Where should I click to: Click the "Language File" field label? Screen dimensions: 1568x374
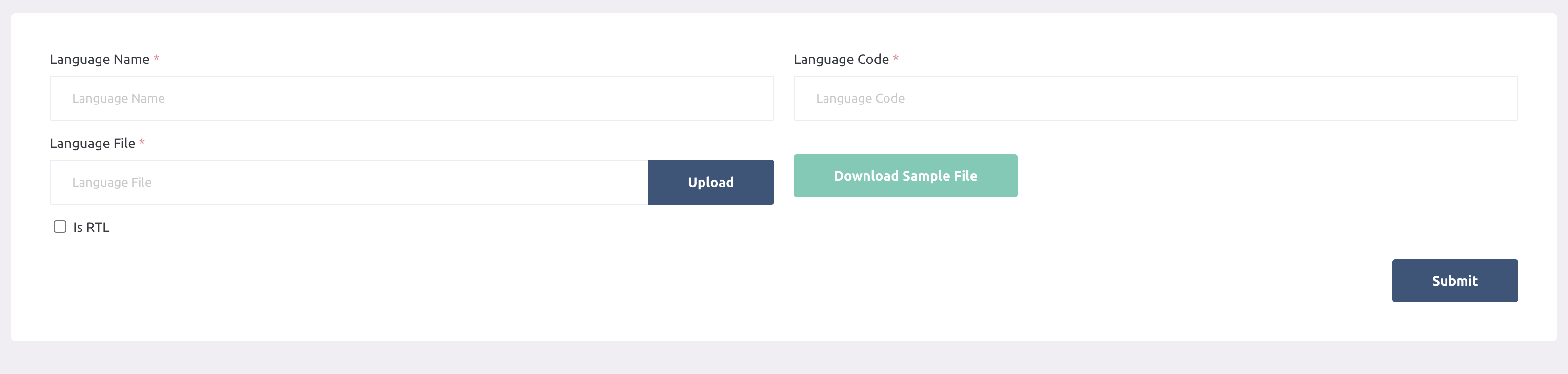(x=92, y=144)
